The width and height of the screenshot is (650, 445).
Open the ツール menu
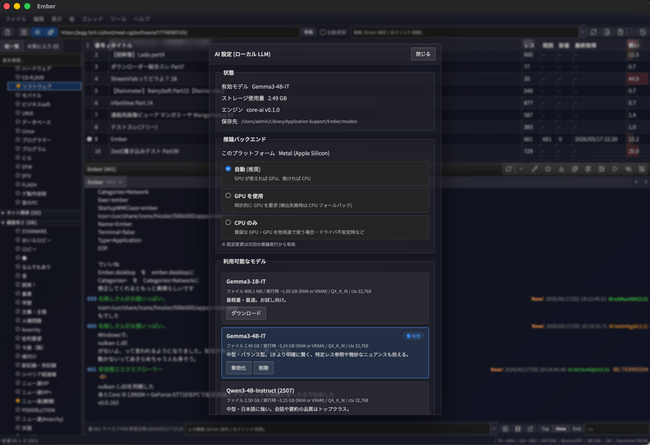[118, 19]
